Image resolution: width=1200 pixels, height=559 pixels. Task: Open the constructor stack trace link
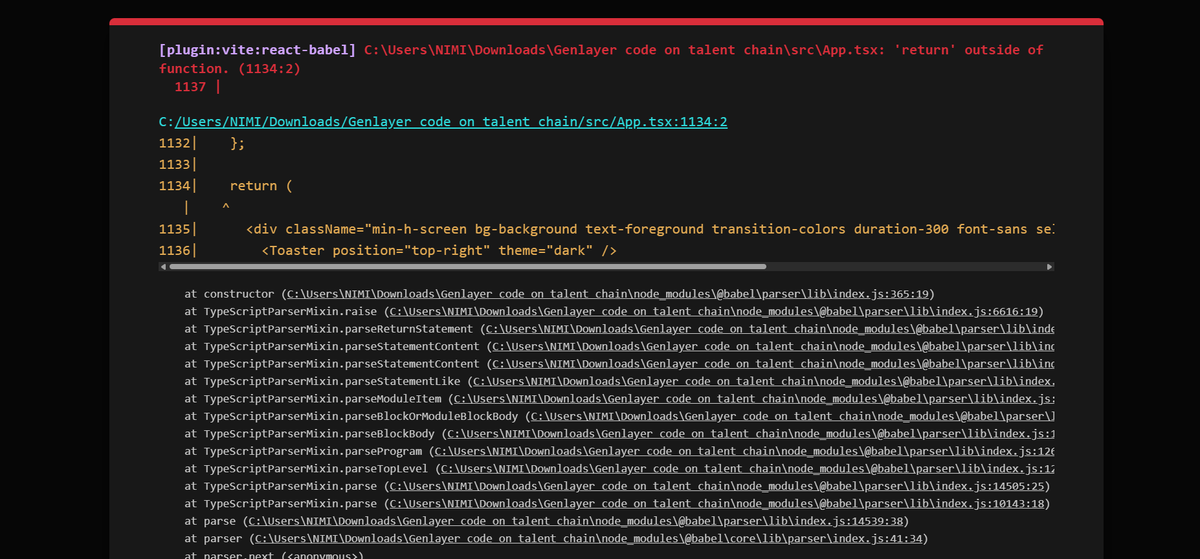[609, 294]
